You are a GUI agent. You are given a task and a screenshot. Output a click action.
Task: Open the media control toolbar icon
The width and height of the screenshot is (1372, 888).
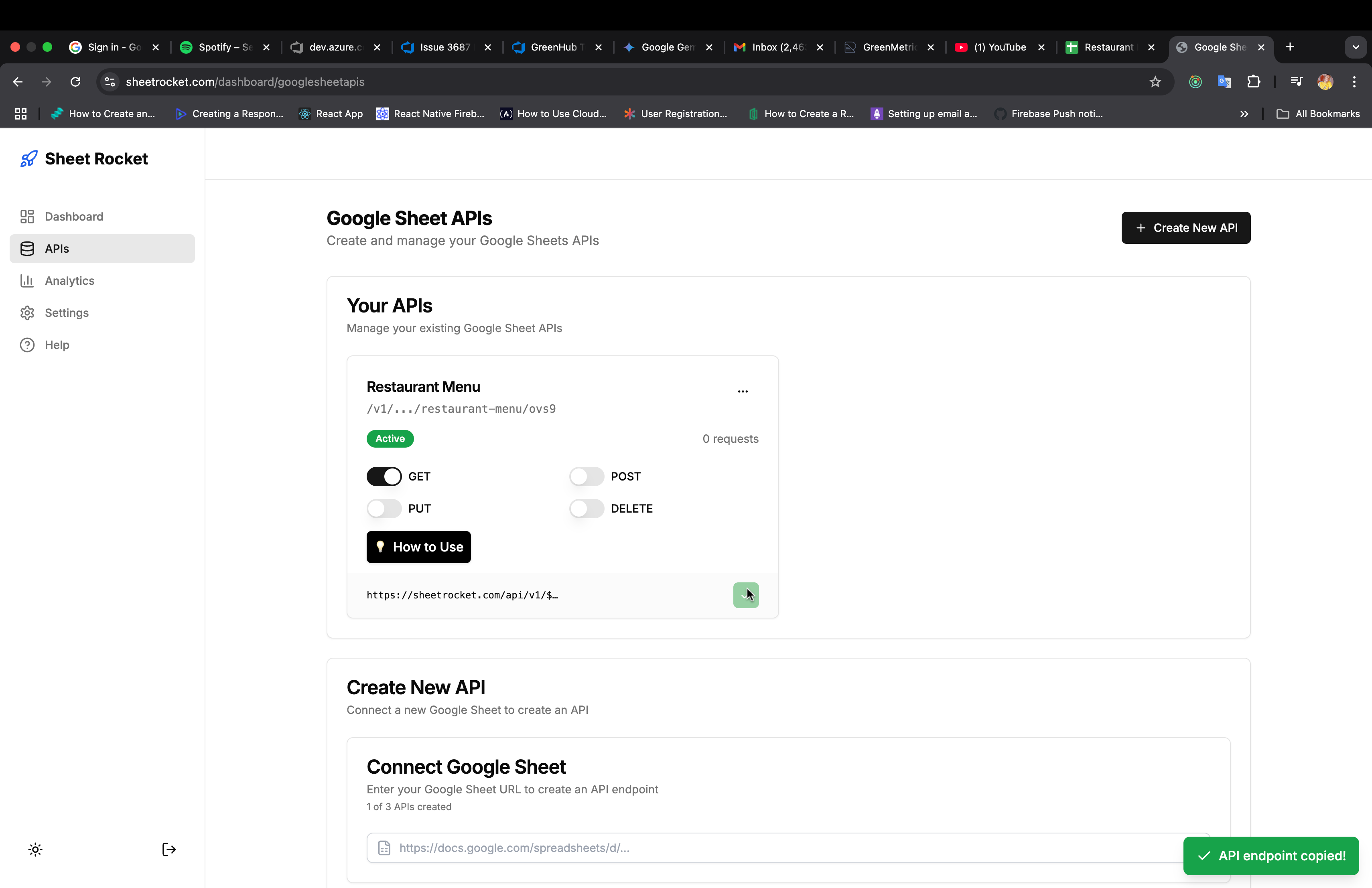pos(1296,82)
